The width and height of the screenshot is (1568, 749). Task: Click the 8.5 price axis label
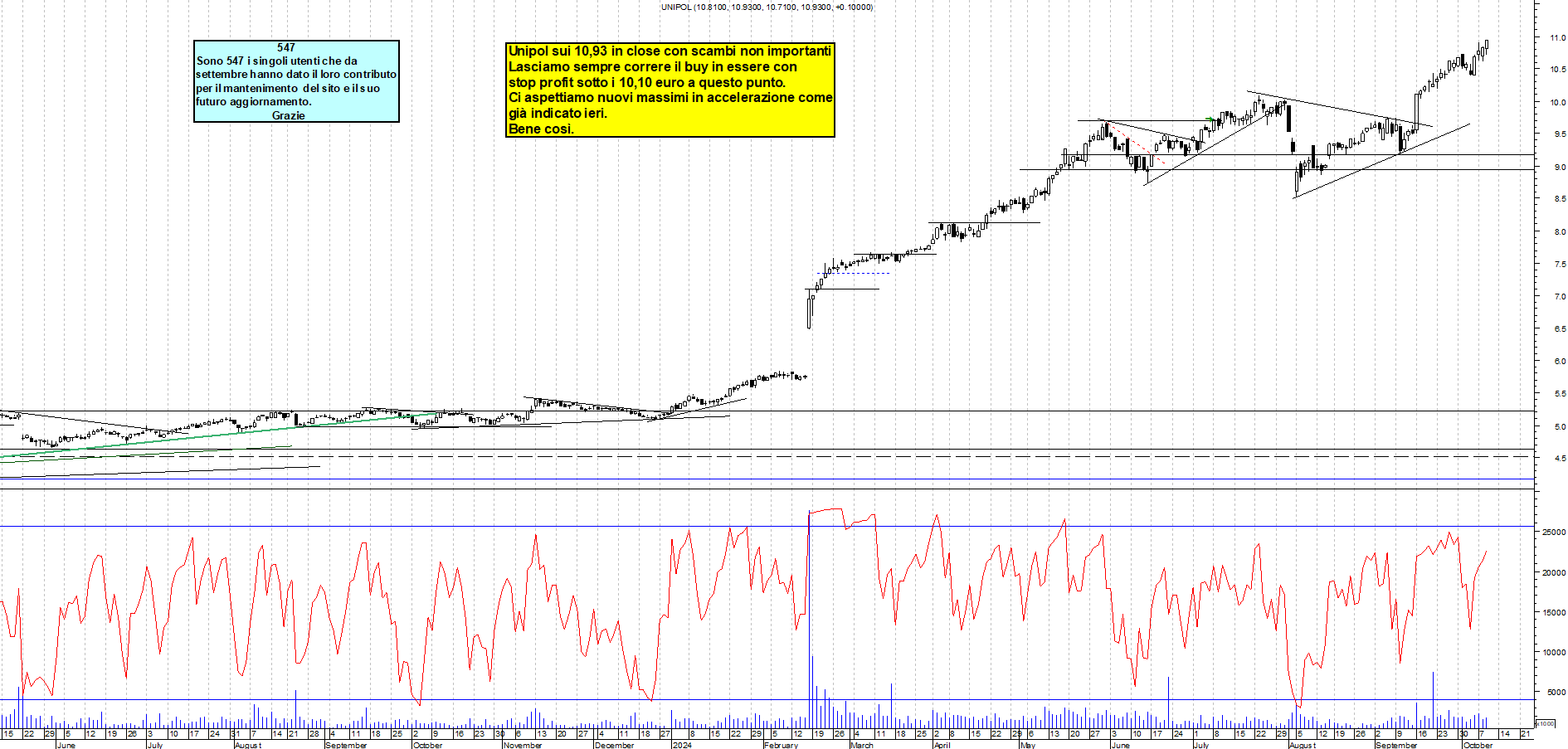tap(1560, 199)
